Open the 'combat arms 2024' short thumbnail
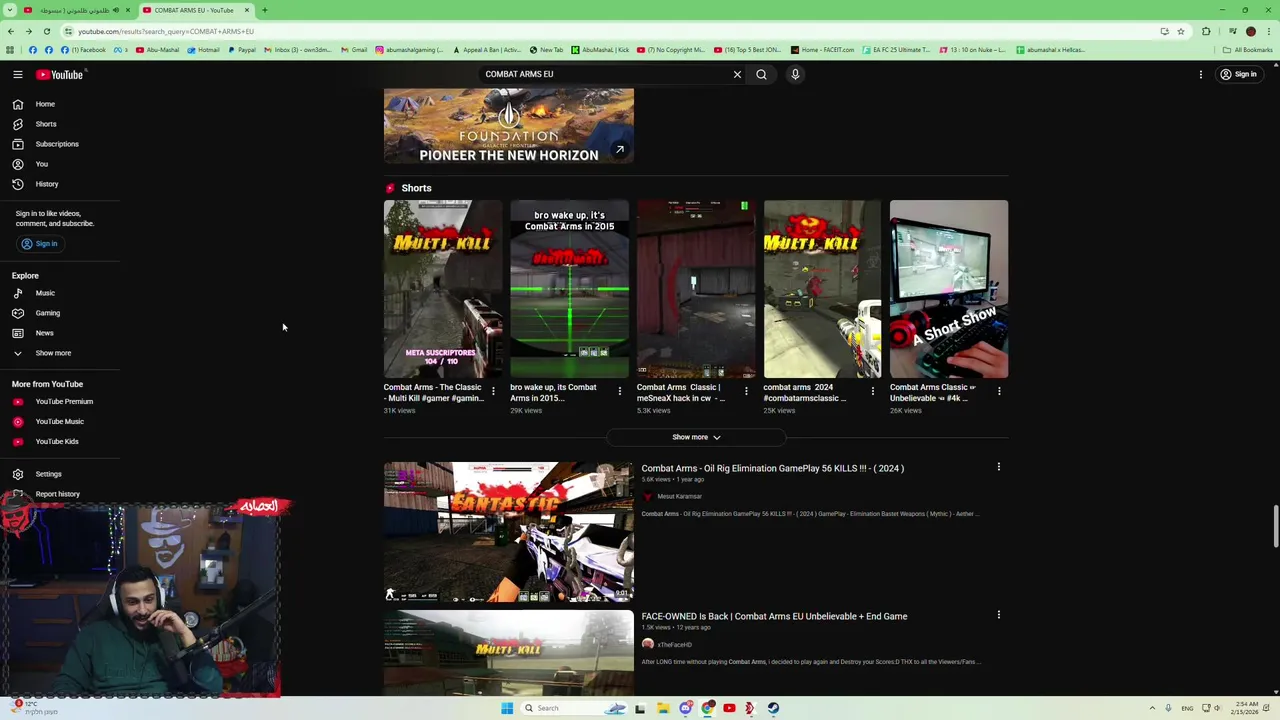 [822, 289]
